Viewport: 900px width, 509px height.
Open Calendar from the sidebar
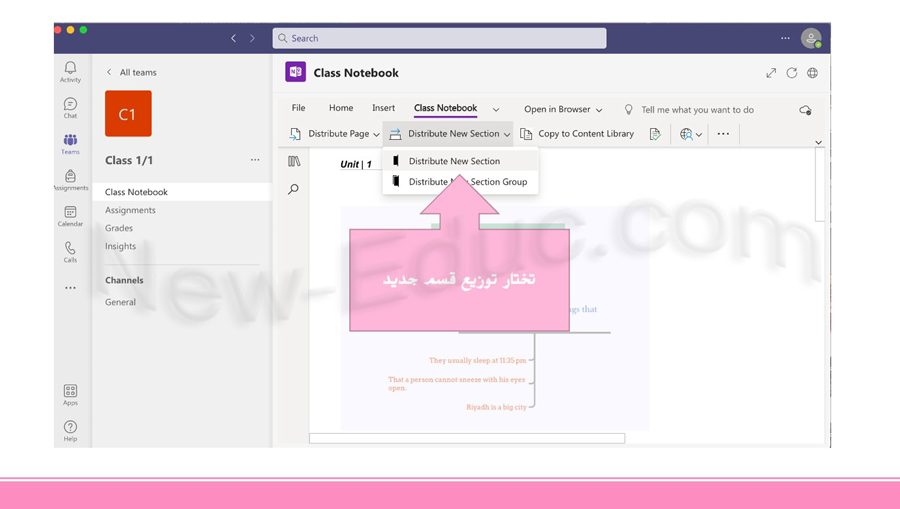(x=70, y=216)
